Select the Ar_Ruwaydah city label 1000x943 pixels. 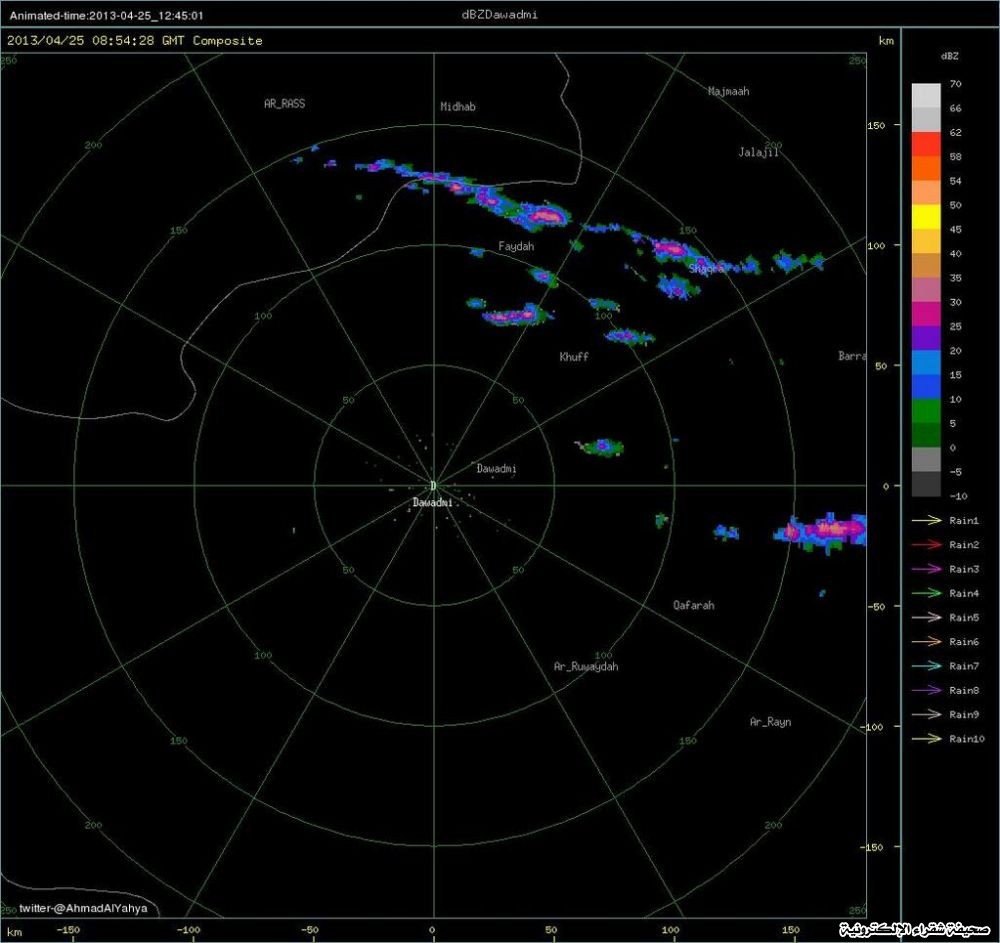[x=586, y=666]
